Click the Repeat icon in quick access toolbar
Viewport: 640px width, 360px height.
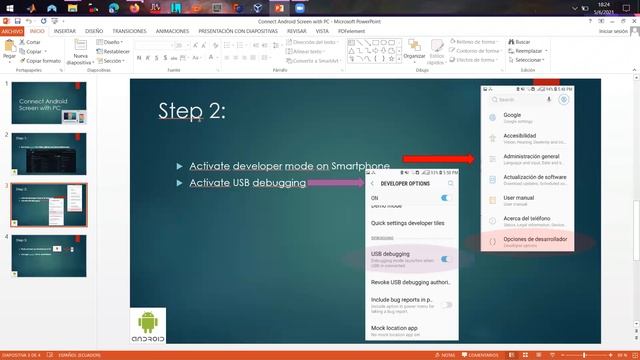43,21
